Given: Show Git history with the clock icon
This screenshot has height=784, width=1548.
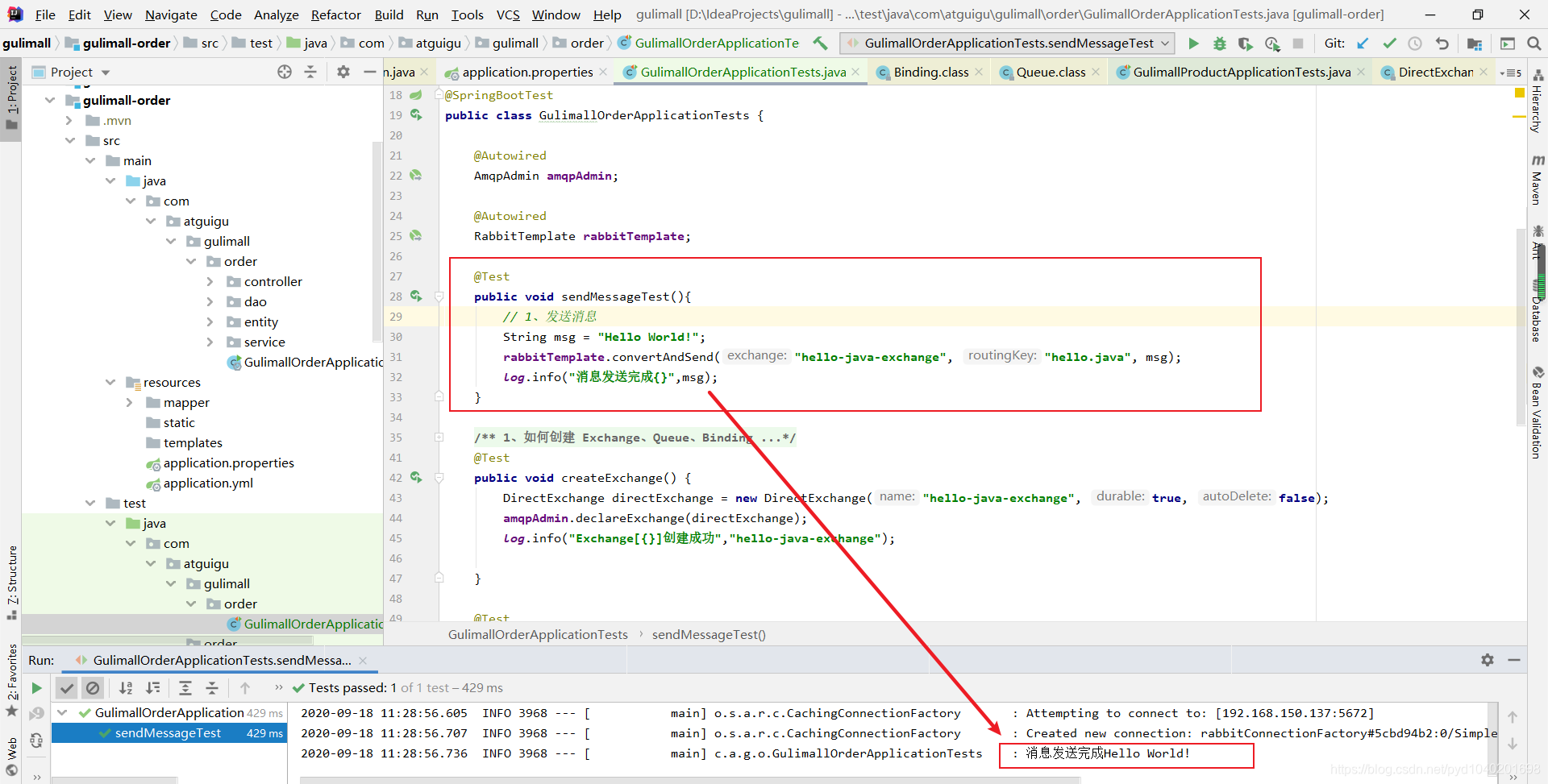Looking at the screenshot, I should [1415, 44].
